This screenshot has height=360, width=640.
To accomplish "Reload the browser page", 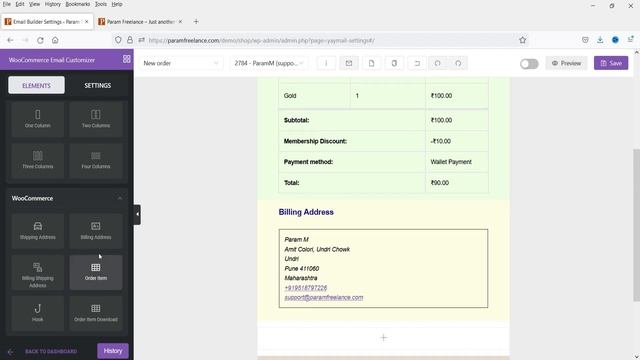I will coord(40,40).
